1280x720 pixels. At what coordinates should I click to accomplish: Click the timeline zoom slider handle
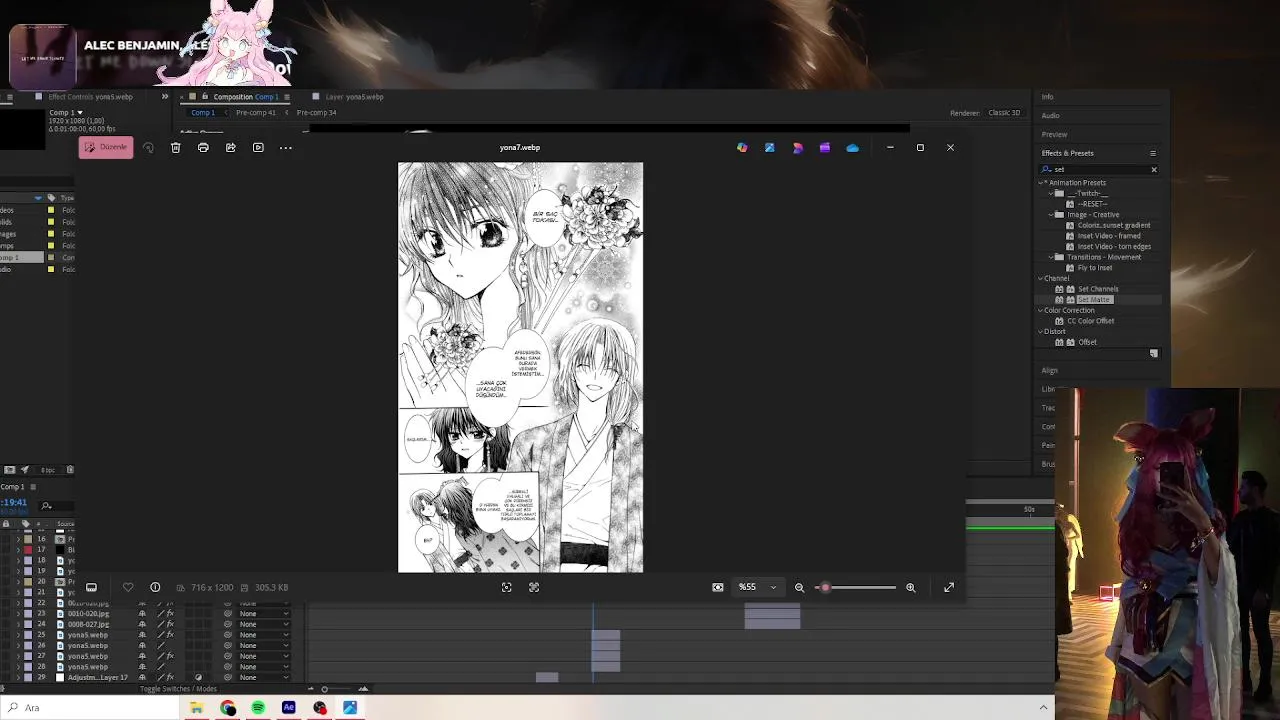click(324, 689)
